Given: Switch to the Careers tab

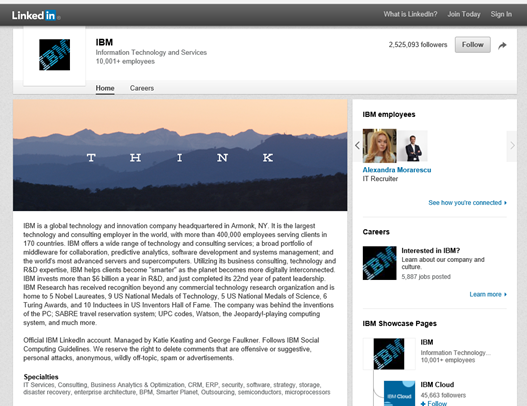Looking at the screenshot, I should (142, 88).
